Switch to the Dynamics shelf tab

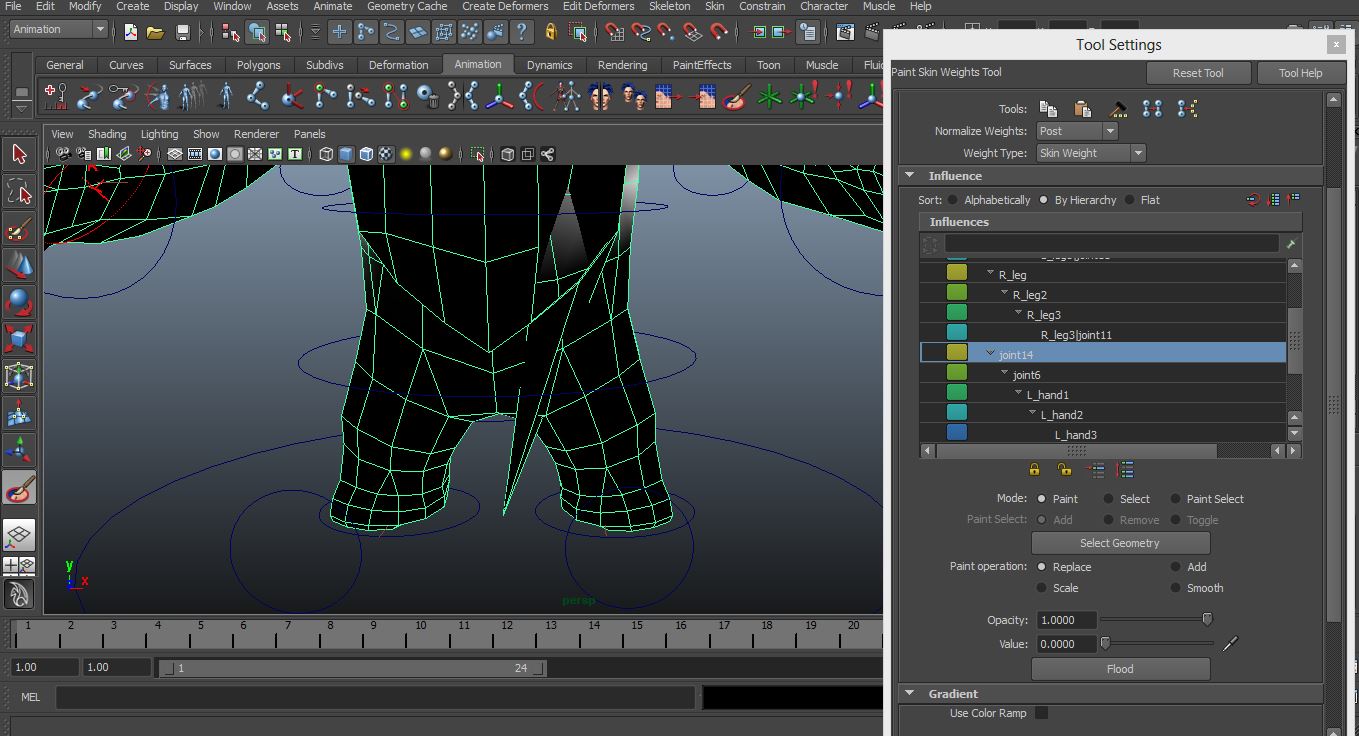pos(550,64)
